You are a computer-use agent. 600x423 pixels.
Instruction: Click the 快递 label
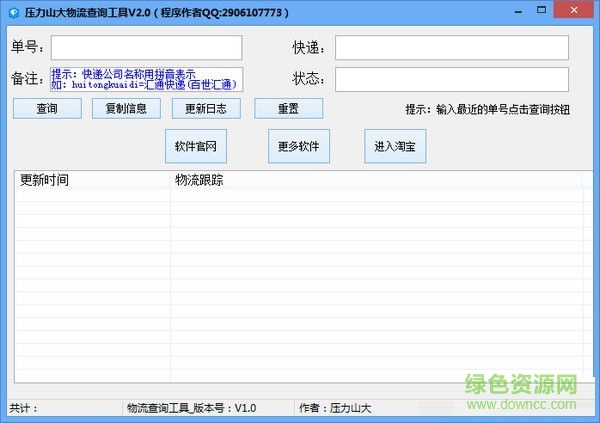(308, 48)
